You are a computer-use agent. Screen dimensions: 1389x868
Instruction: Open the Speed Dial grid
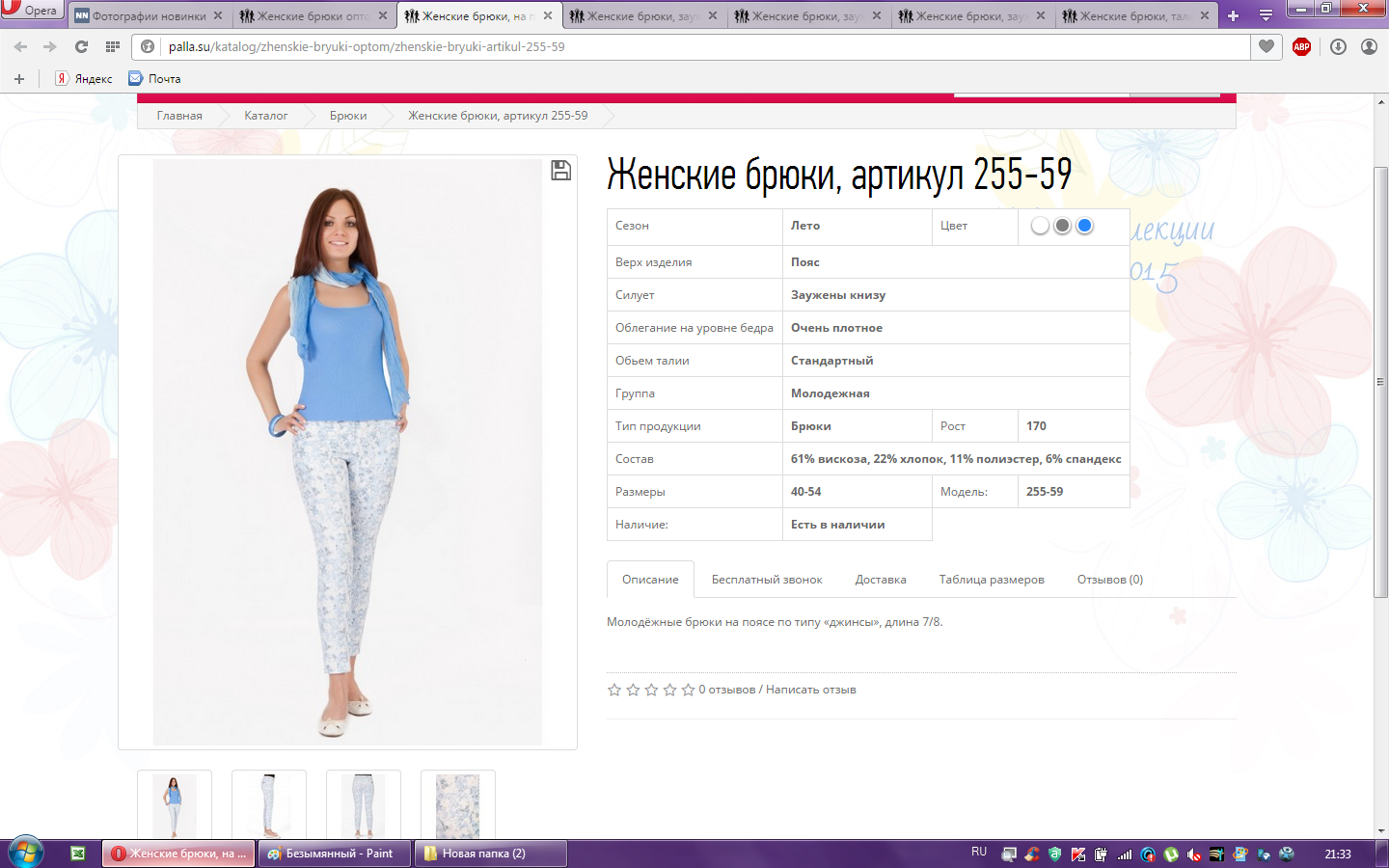pos(113,46)
